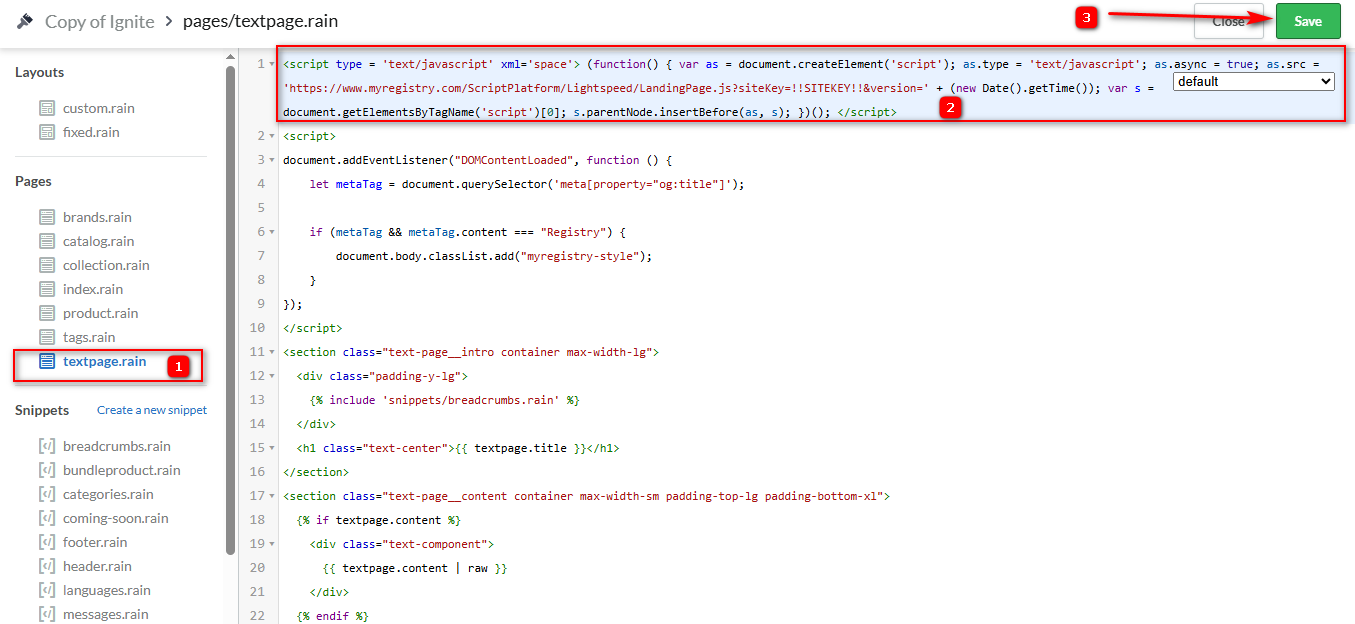Click the categories.rain snippet icon

(x=47, y=494)
